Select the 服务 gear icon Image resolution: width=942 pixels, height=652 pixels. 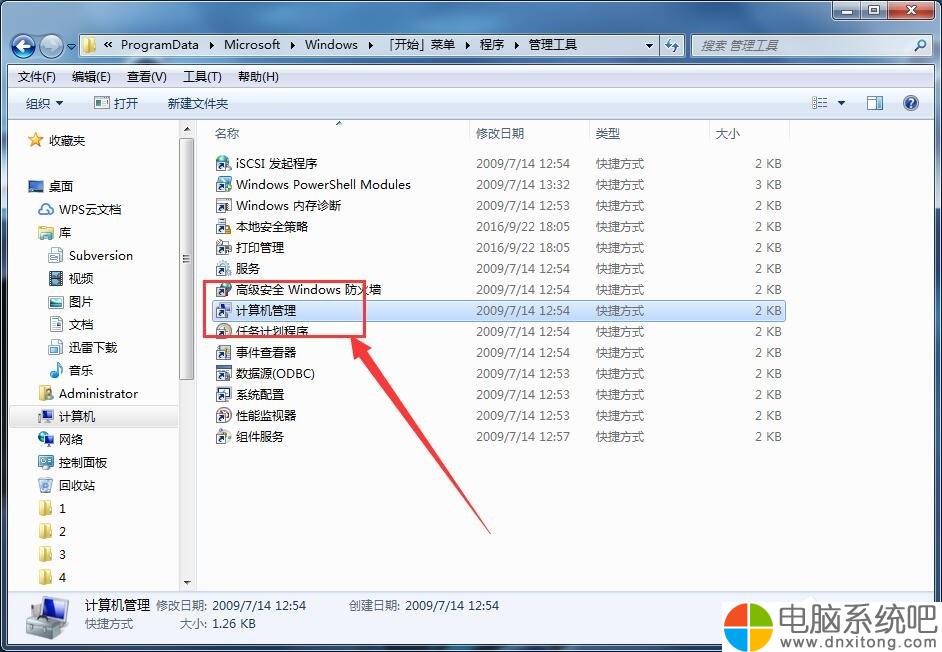click(x=223, y=269)
